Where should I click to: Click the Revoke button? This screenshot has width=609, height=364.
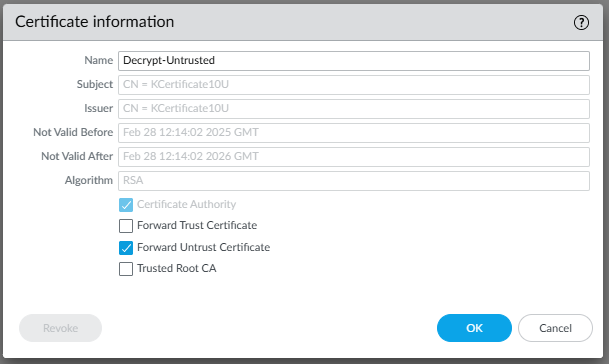tap(61, 328)
